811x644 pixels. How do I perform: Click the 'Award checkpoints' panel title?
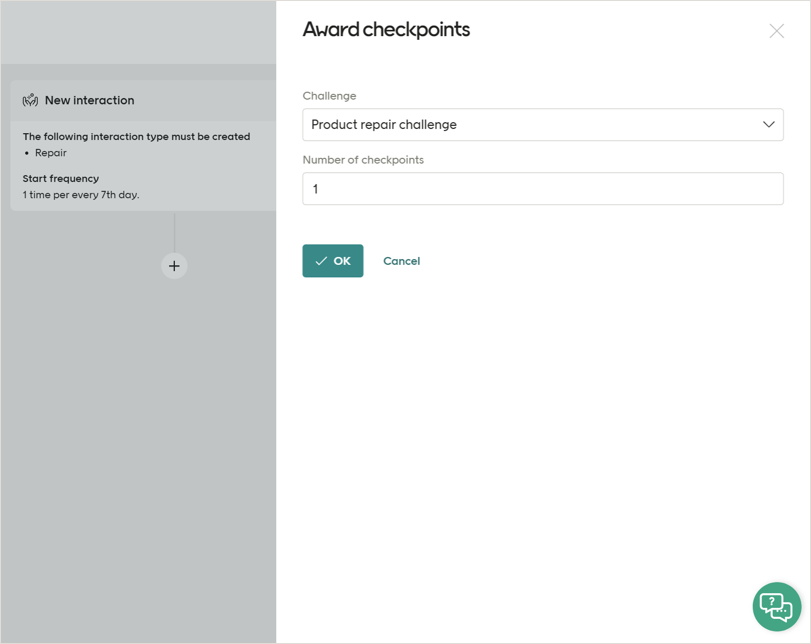tap(386, 30)
